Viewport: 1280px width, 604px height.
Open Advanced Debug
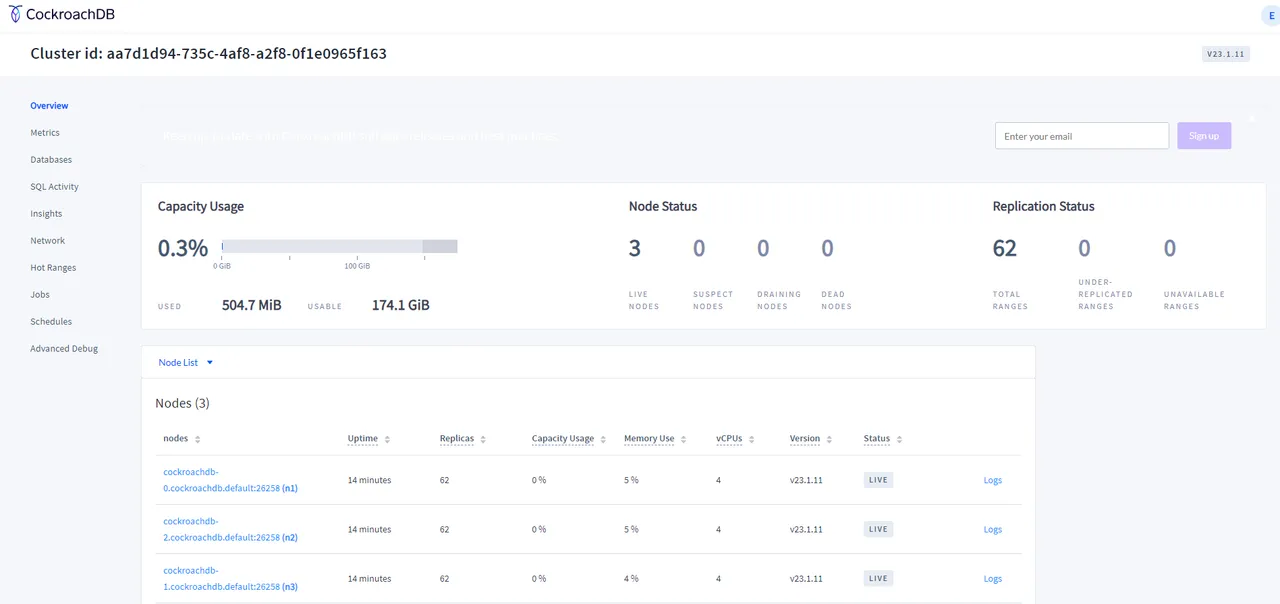(x=64, y=349)
